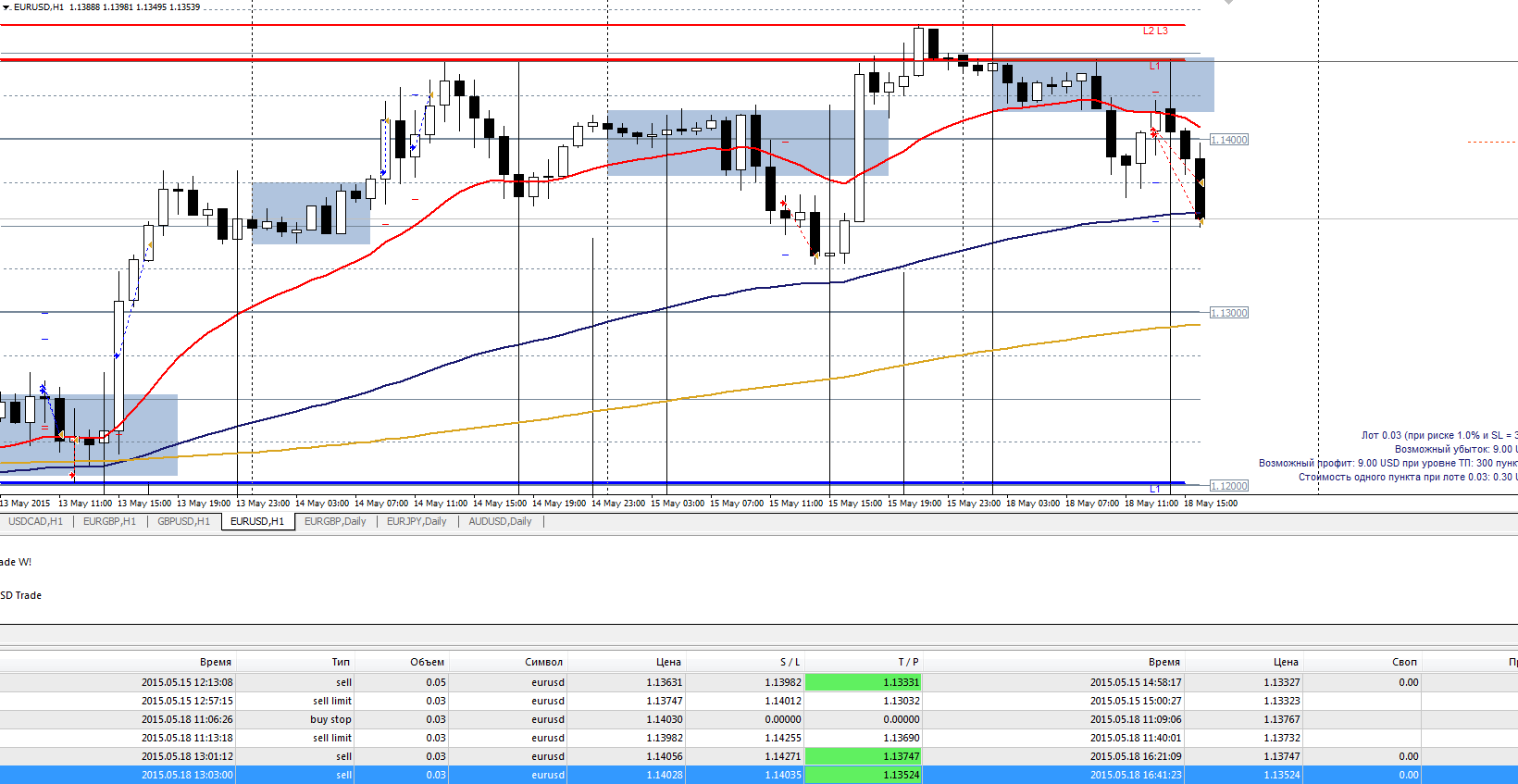Open the AUDUSD,Daily chart tab

point(500,521)
